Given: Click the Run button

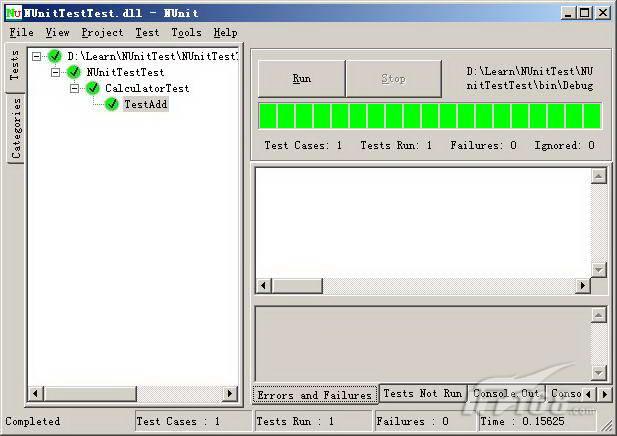Looking at the screenshot, I should pos(301,79).
